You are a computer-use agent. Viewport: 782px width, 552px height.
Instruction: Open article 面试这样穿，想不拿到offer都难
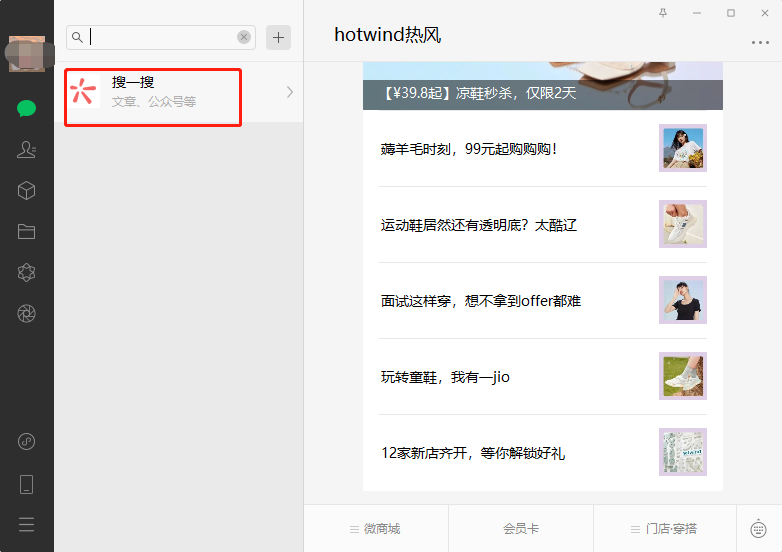(543, 300)
